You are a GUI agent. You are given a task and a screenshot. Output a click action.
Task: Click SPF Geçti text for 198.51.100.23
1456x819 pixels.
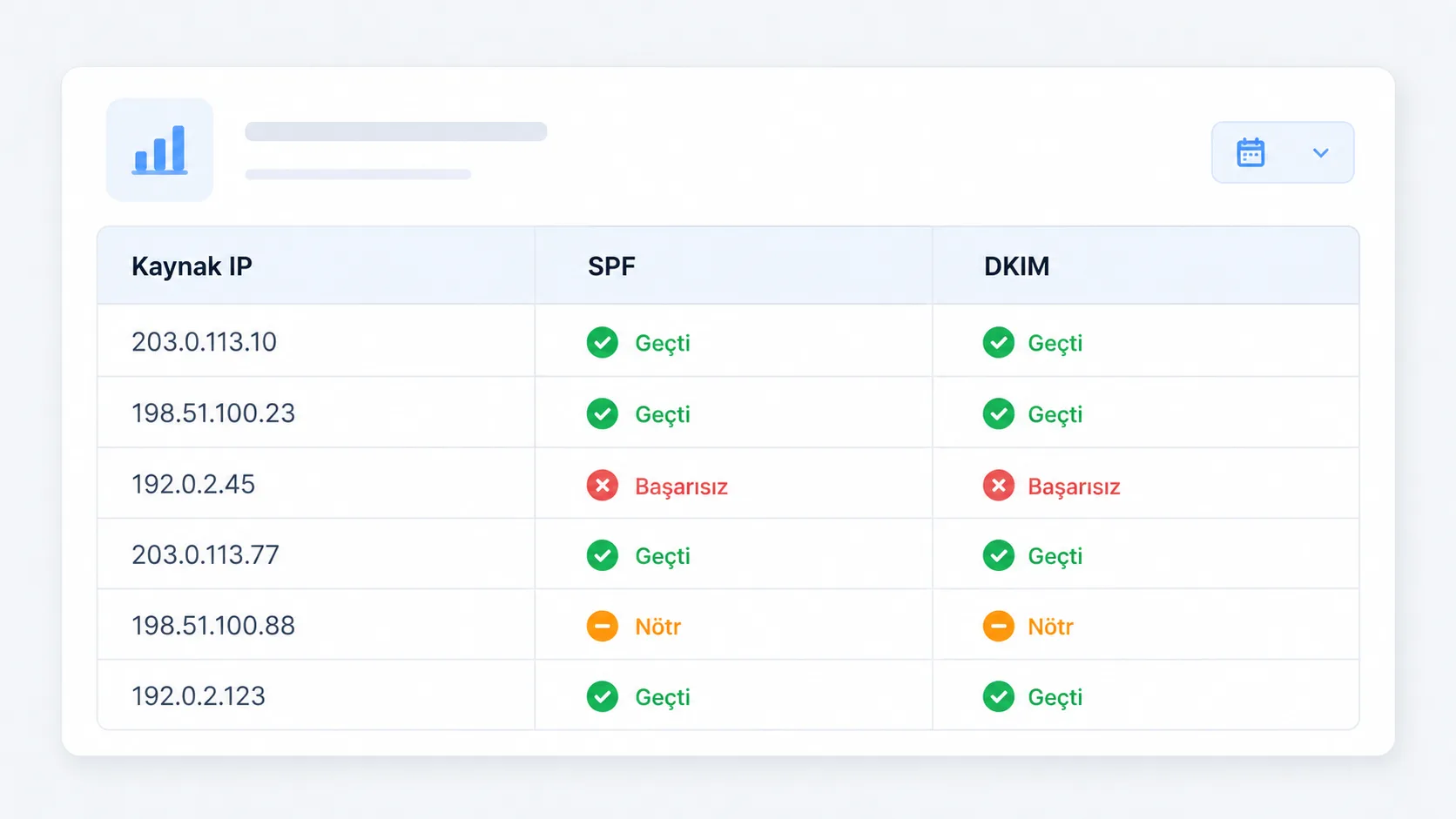663,415
